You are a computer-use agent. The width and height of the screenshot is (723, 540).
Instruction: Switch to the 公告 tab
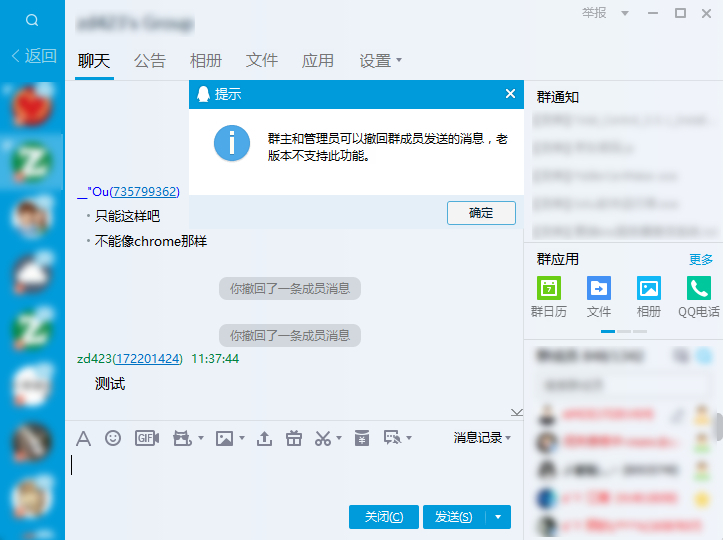click(150, 60)
